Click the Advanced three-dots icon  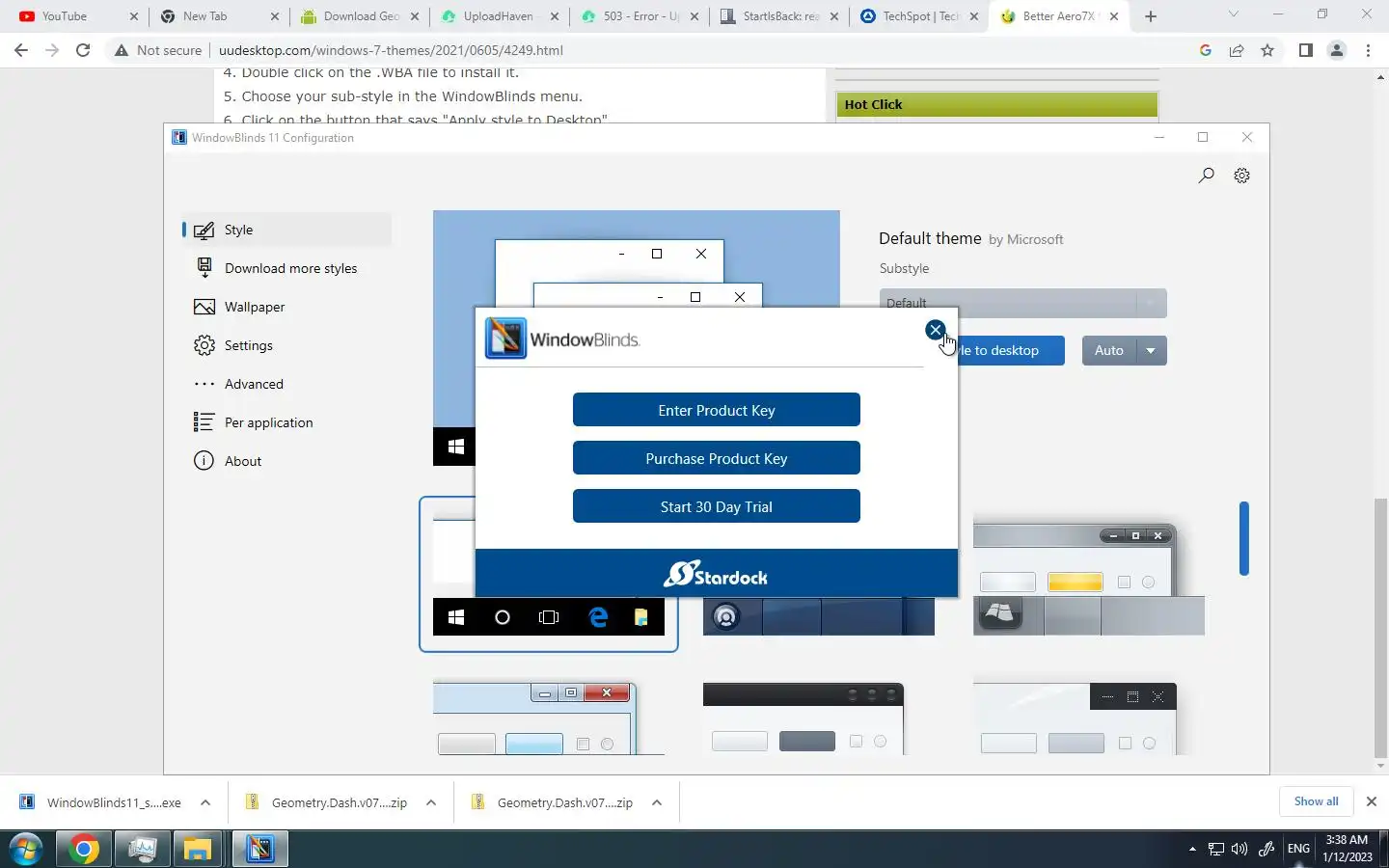pyautogui.click(x=204, y=384)
